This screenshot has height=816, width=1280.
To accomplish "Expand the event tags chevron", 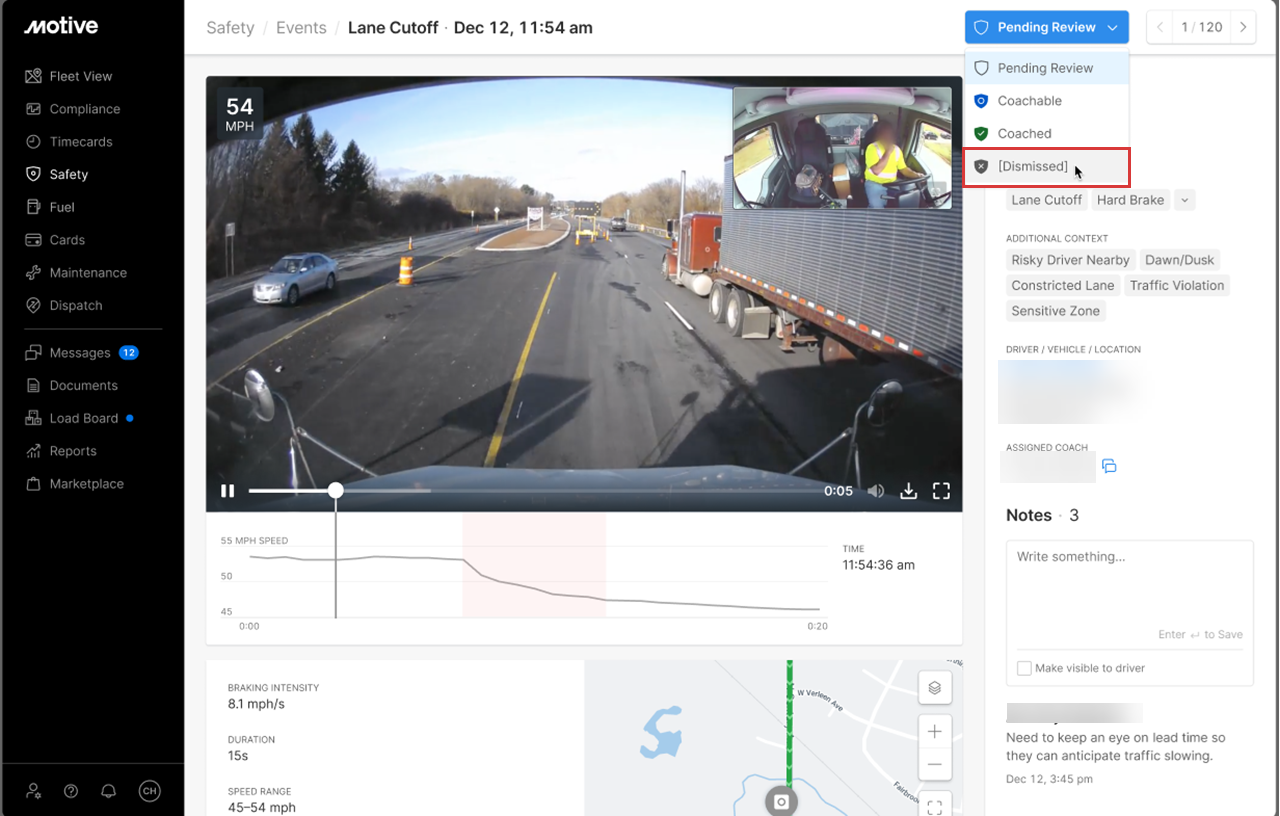I will (x=1184, y=200).
